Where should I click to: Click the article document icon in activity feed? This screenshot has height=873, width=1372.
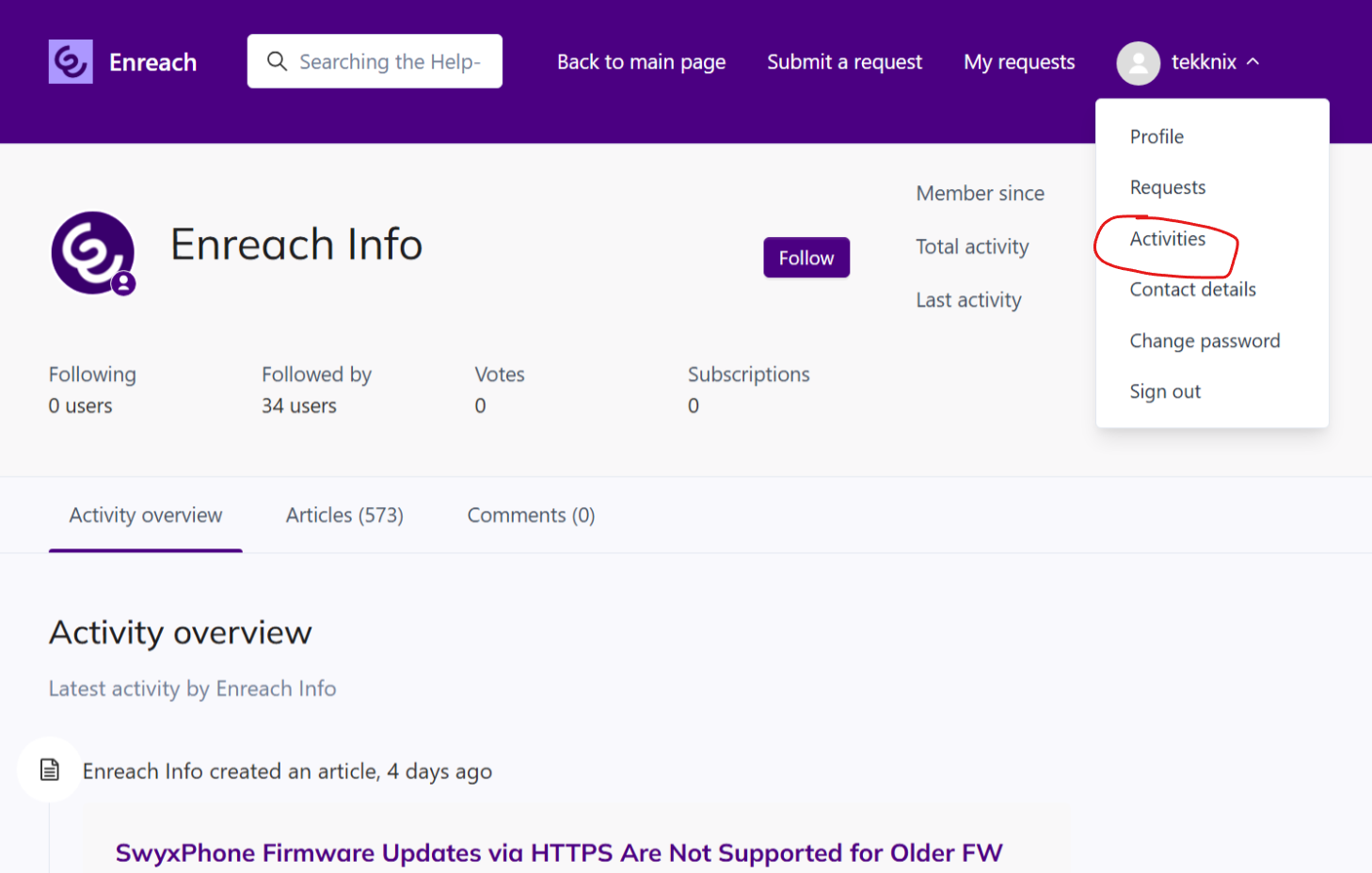pos(50,770)
